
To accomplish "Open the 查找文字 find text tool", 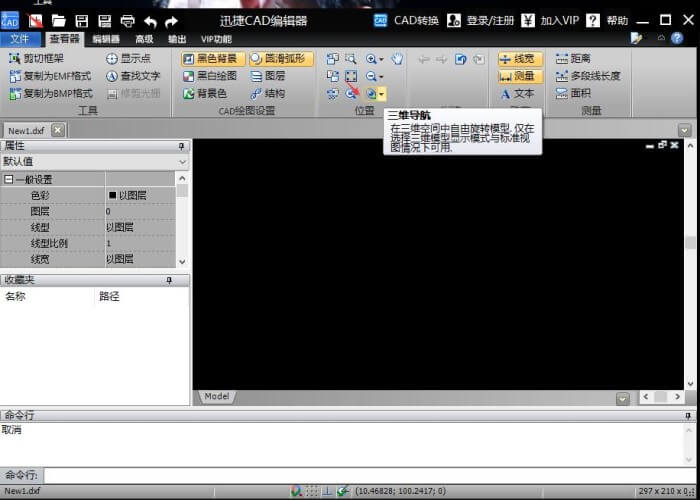I will point(133,76).
